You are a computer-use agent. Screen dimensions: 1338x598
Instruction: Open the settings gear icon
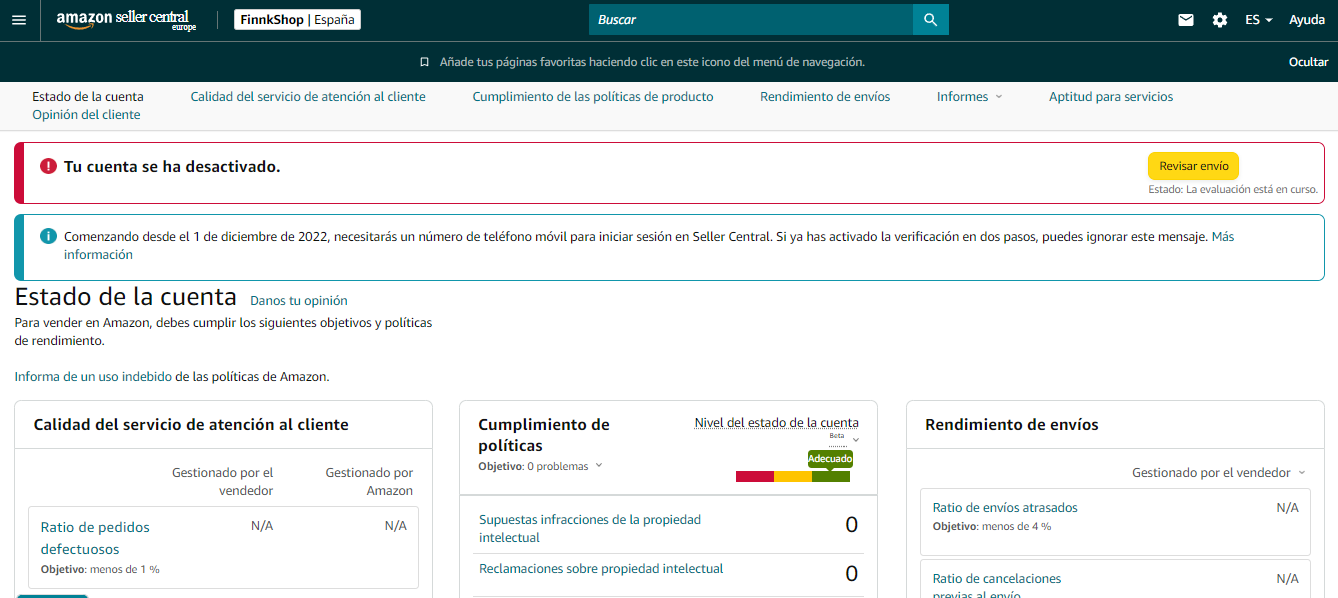point(1220,20)
